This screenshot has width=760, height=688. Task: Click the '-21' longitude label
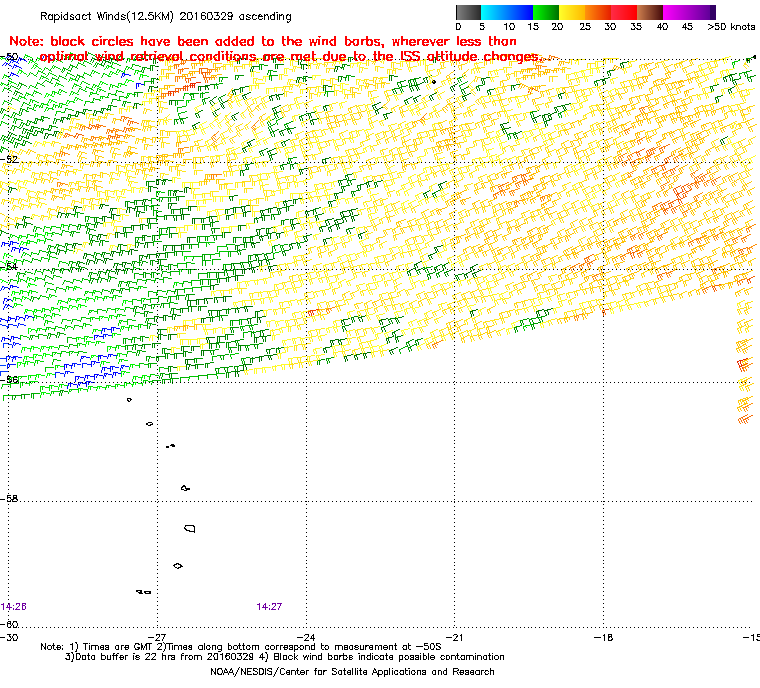pos(455,637)
